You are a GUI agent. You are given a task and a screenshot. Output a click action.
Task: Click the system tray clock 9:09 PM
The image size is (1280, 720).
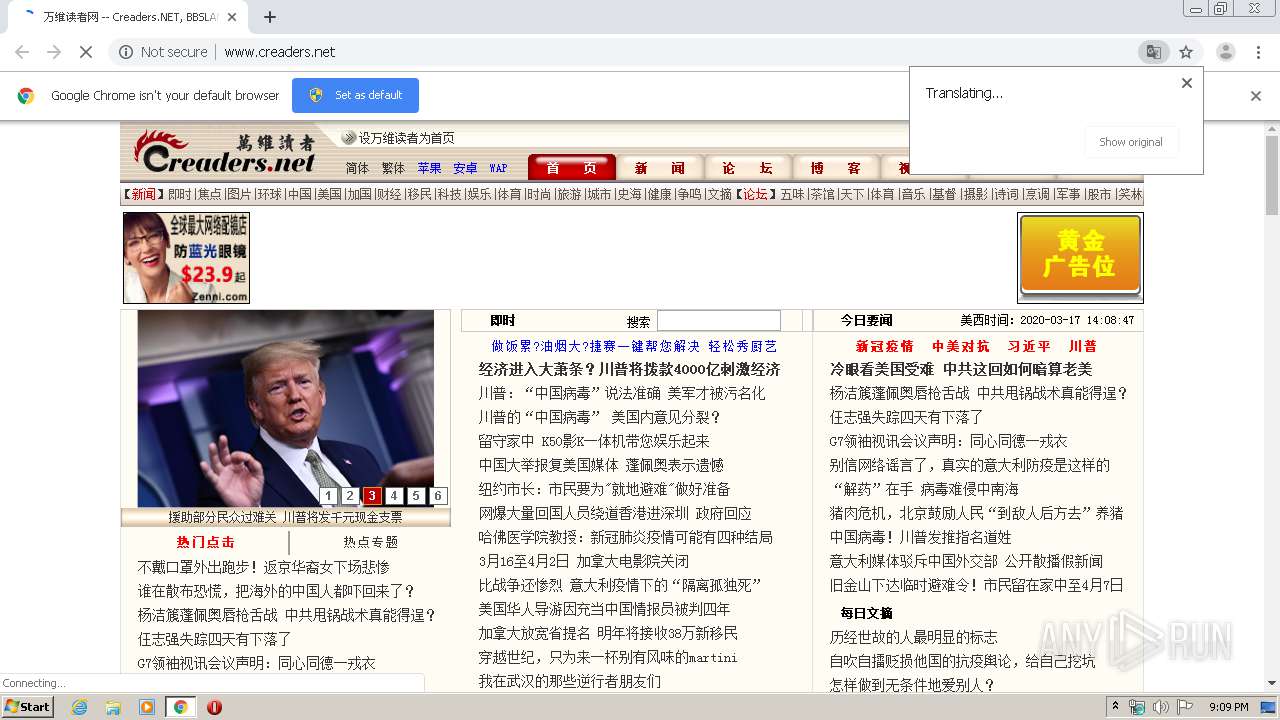point(1229,707)
